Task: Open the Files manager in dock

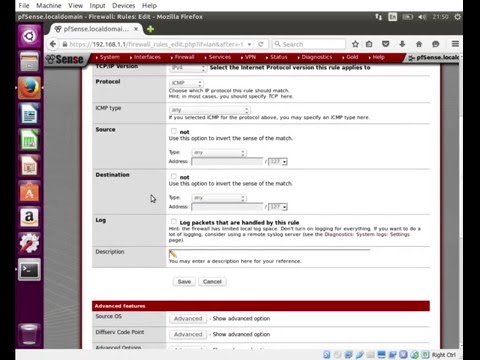Action: (x=29, y=62)
